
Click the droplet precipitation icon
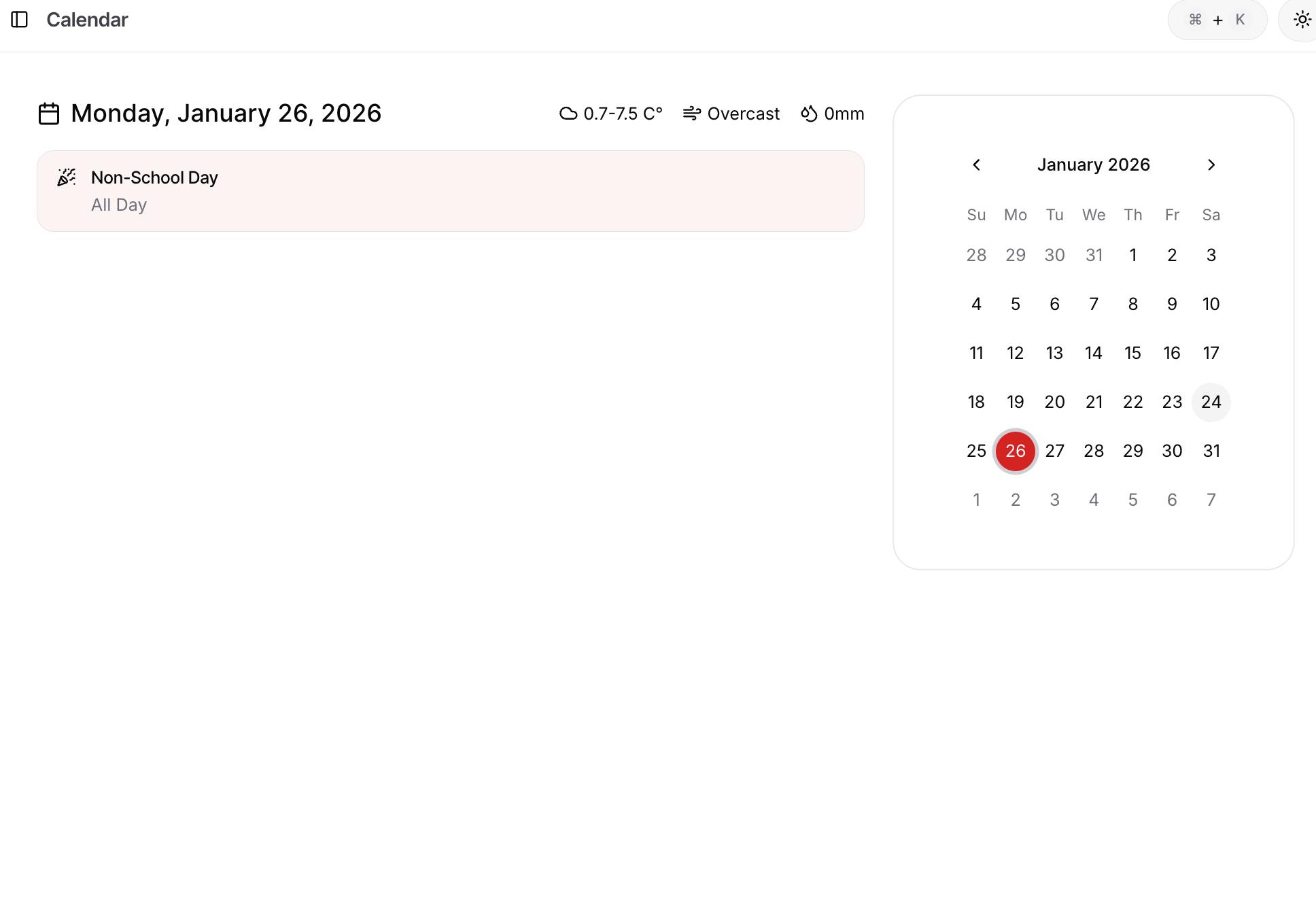click(809, 114)
